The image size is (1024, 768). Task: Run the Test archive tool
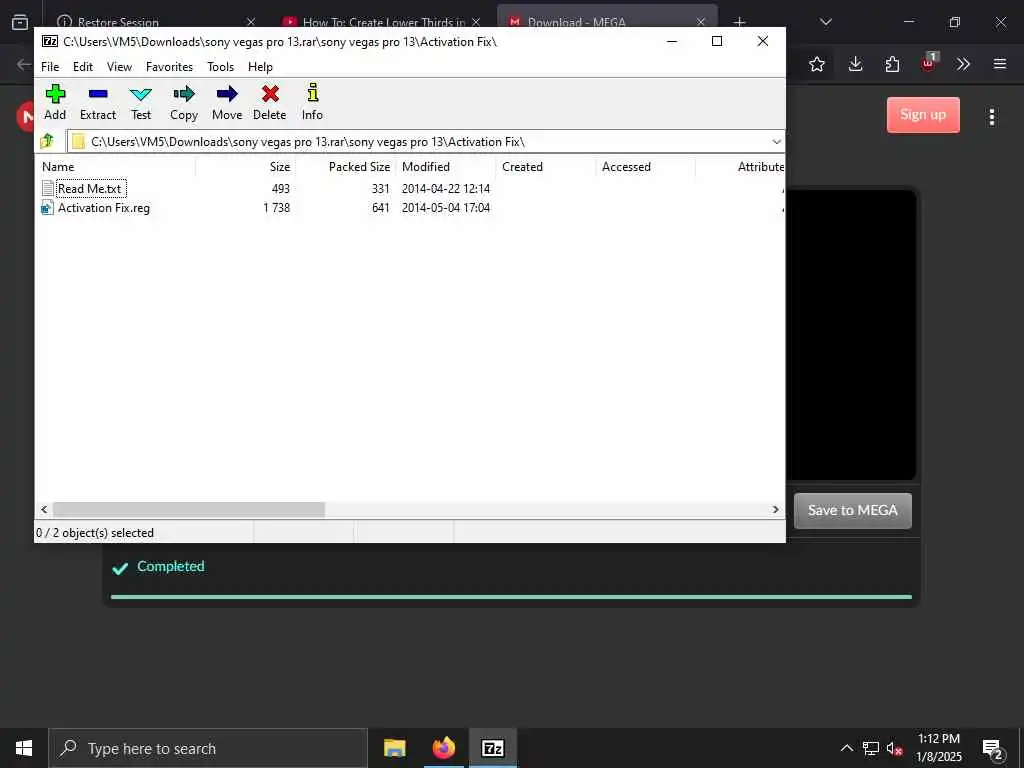tap(140, 95)
